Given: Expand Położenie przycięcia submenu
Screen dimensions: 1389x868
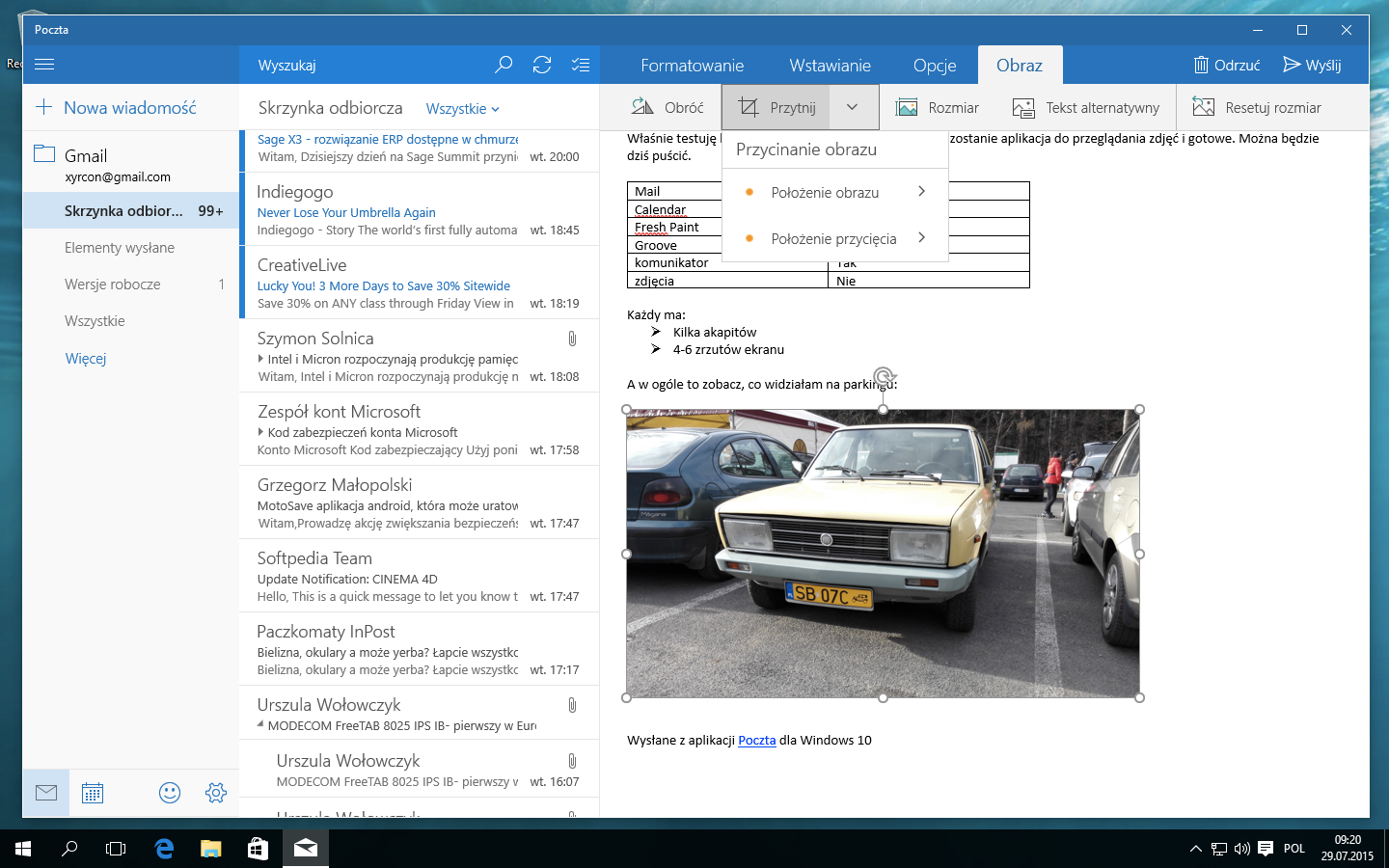Looking at the screenshot, I should coord(835,238).
